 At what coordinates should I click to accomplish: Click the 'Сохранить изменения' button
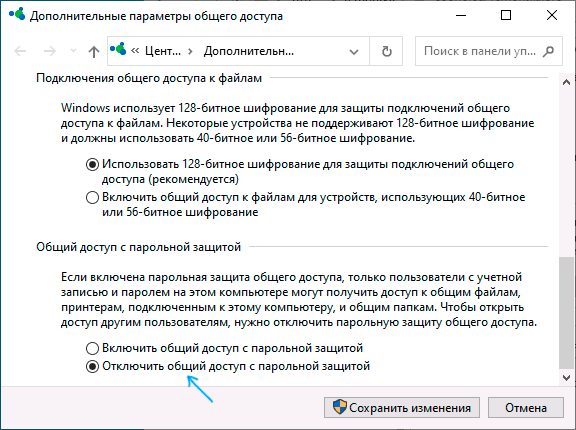pyautogui.click(x=402, y=407)
